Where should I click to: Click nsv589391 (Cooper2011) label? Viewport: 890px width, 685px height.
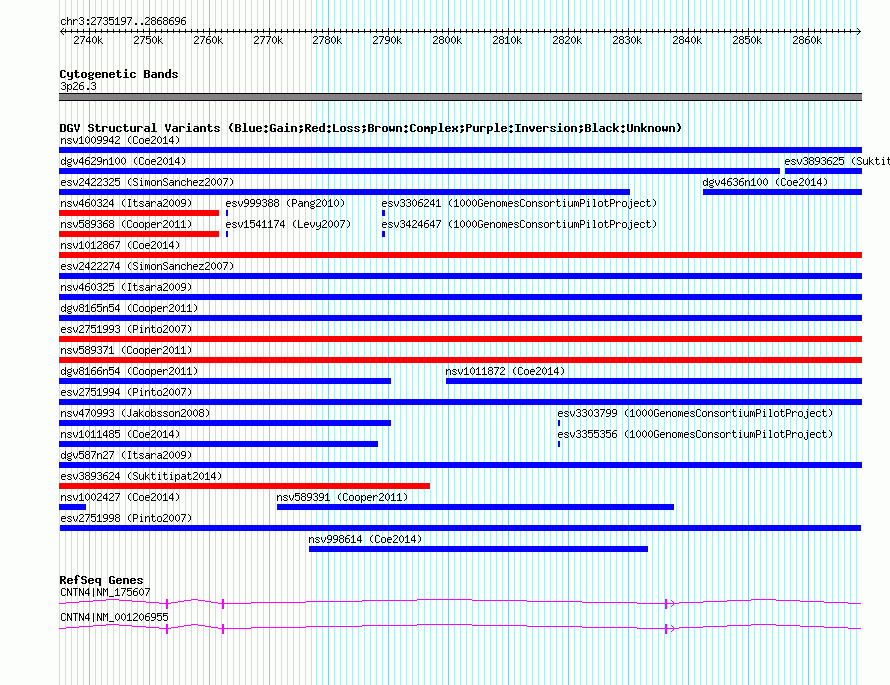[342, 497]
